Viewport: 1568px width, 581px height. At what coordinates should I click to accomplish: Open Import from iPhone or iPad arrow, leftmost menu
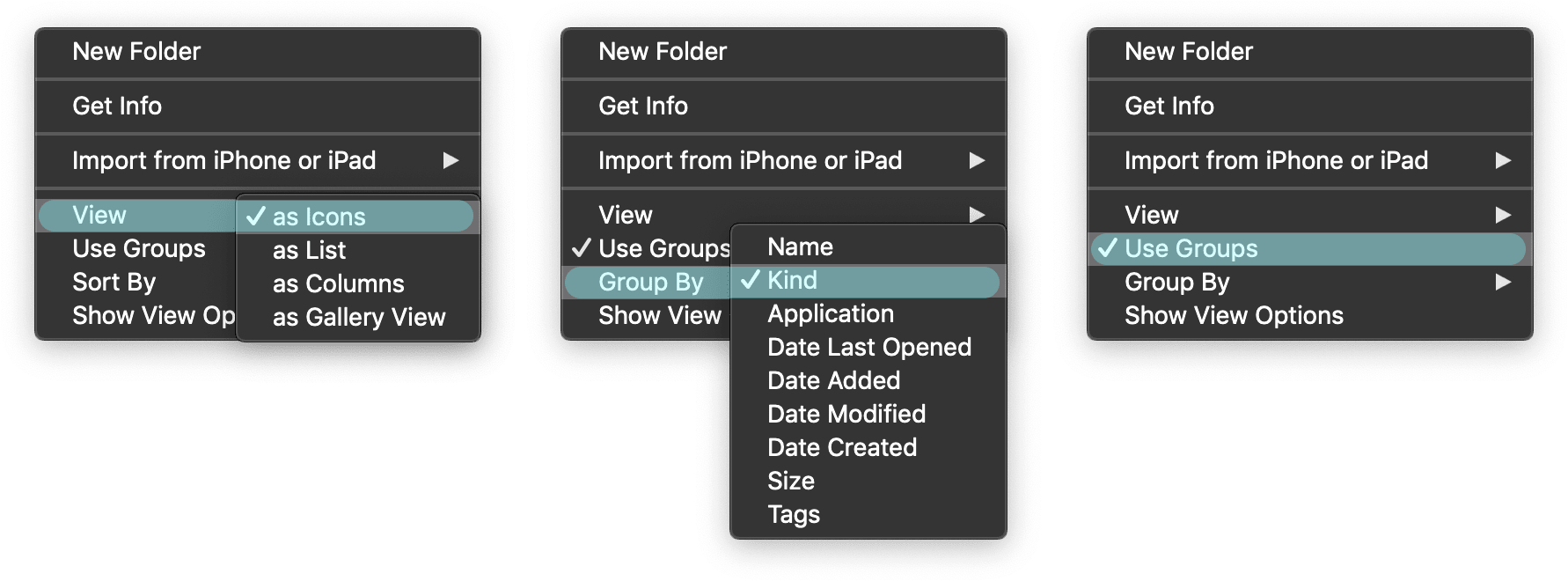pos(451,161)
